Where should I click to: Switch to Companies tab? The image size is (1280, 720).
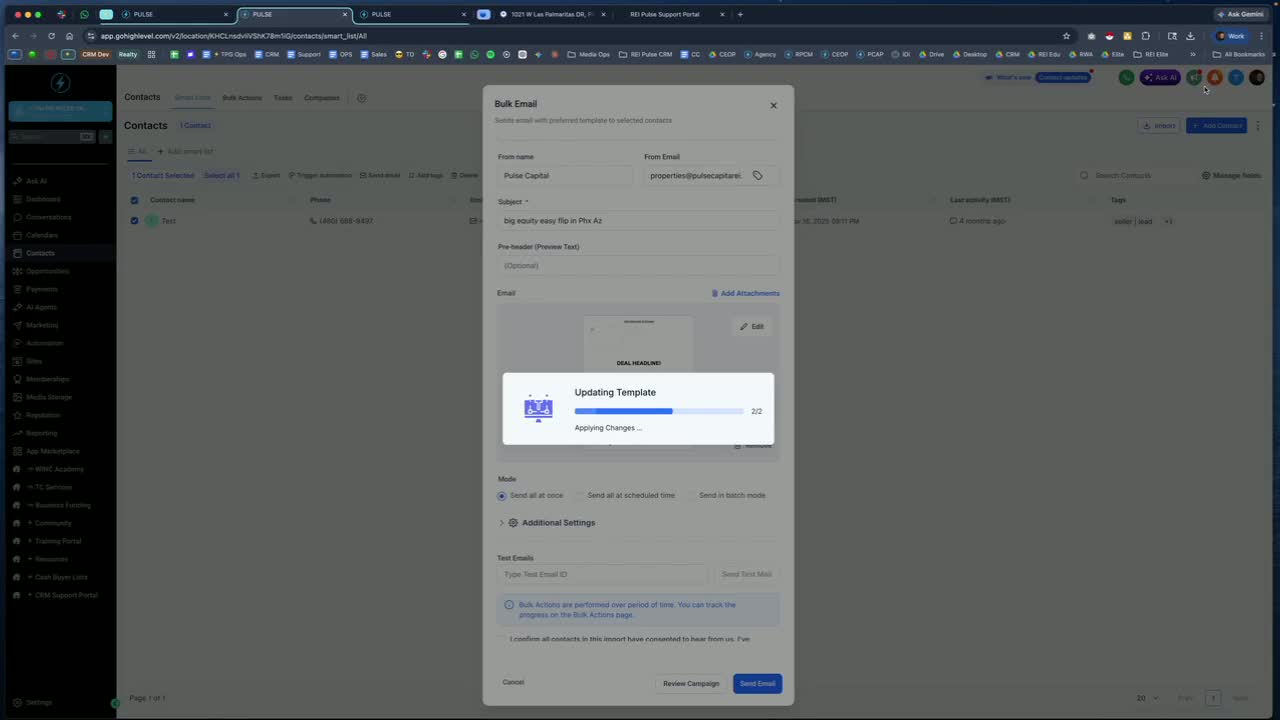pos(322,98)
